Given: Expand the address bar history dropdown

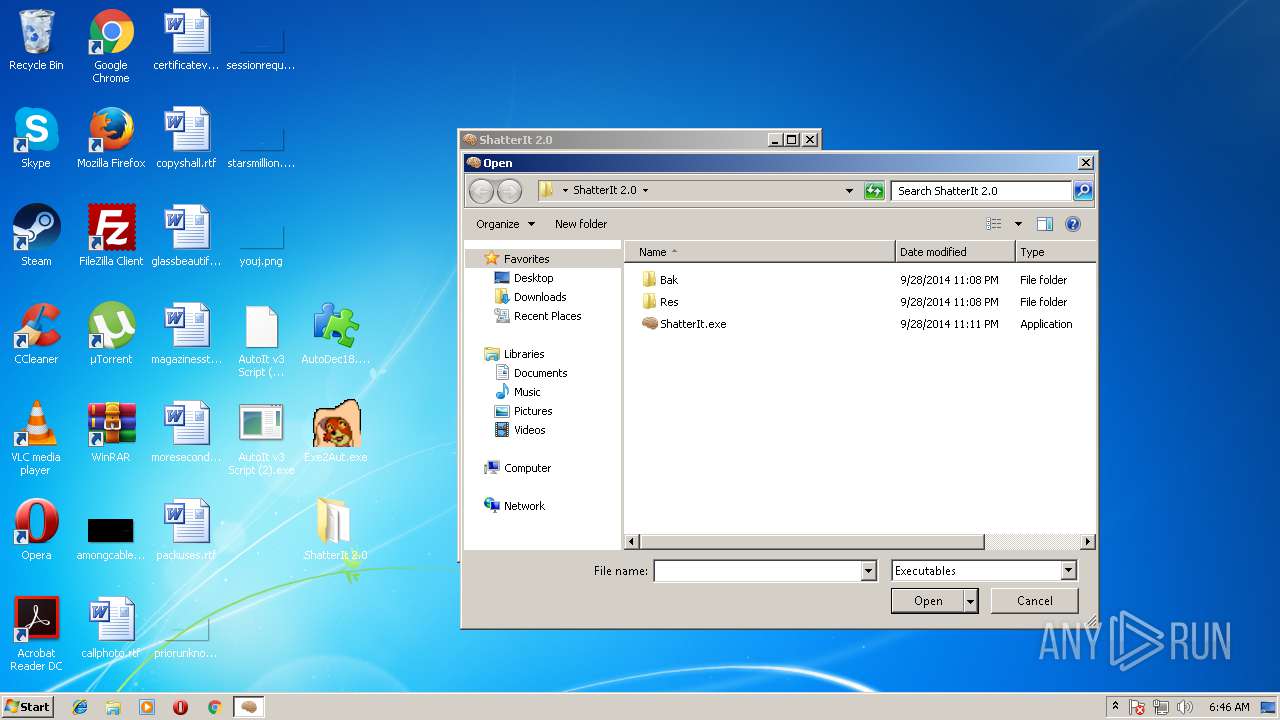Looking at the screenshot, I should [849, 191].
